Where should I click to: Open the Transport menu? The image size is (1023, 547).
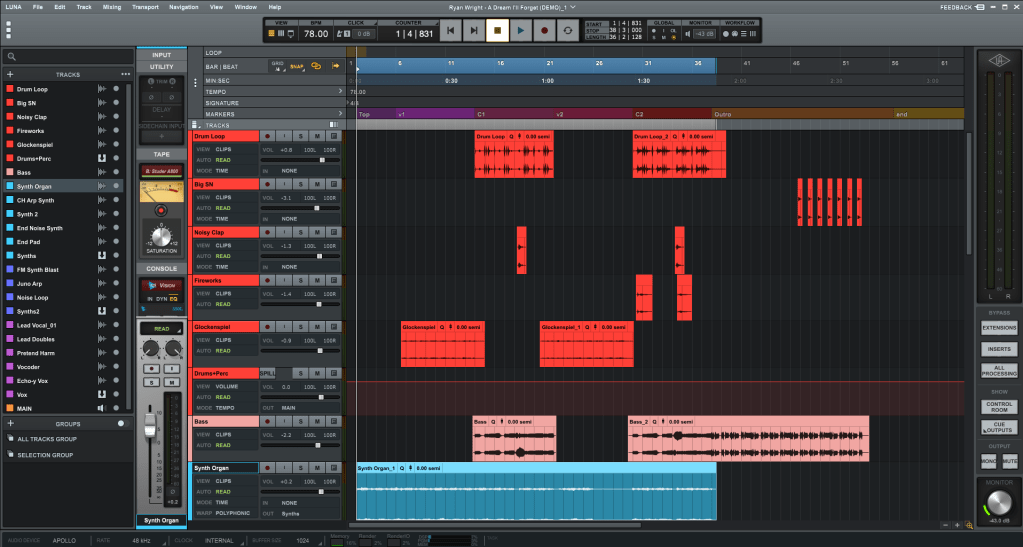(145, 7)
